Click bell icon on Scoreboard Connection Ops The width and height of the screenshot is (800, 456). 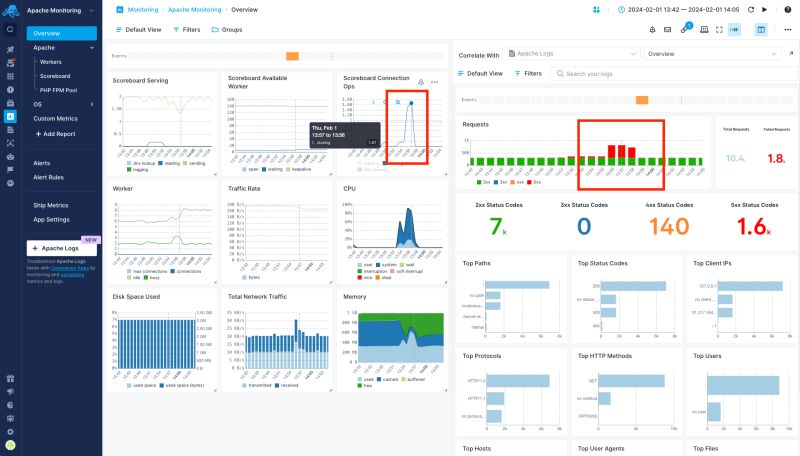421,82
